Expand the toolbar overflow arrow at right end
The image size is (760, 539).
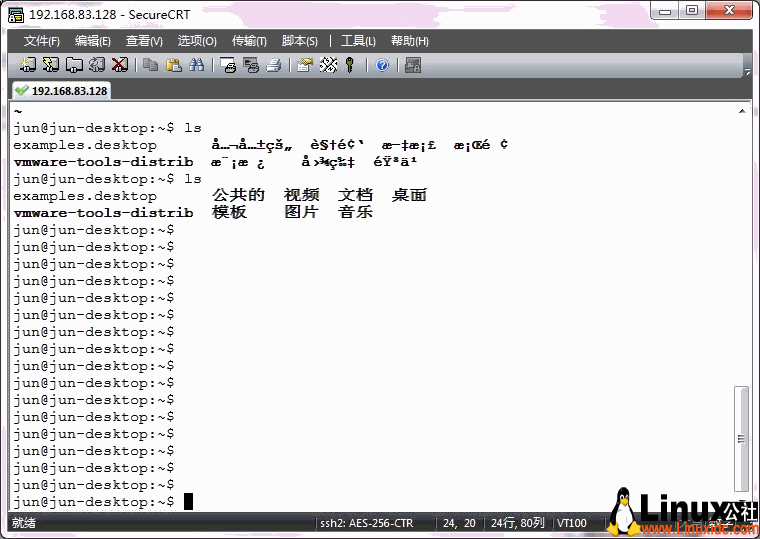pos(747,69)
